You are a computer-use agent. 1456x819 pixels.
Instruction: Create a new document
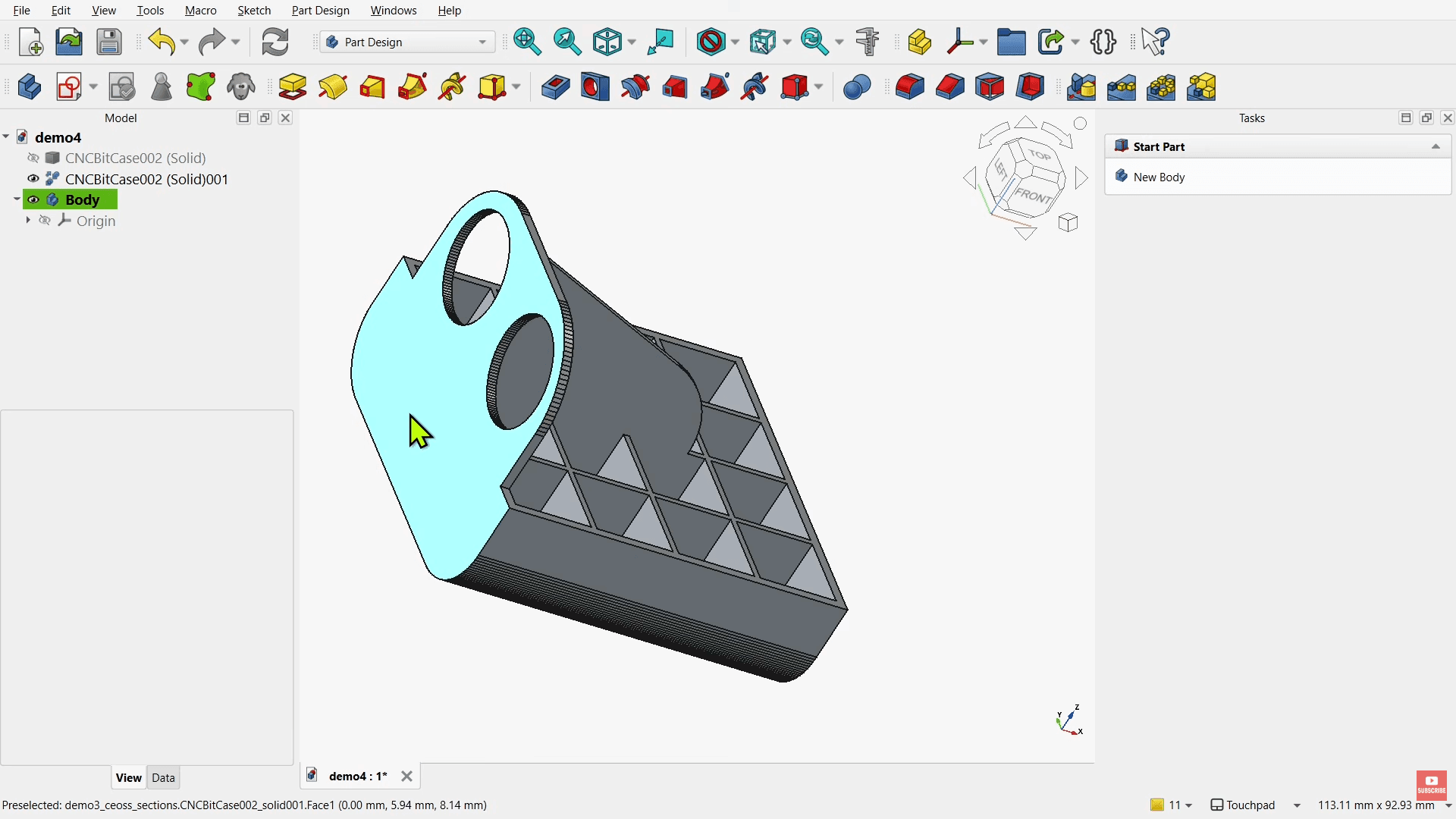tap(30, 42)
